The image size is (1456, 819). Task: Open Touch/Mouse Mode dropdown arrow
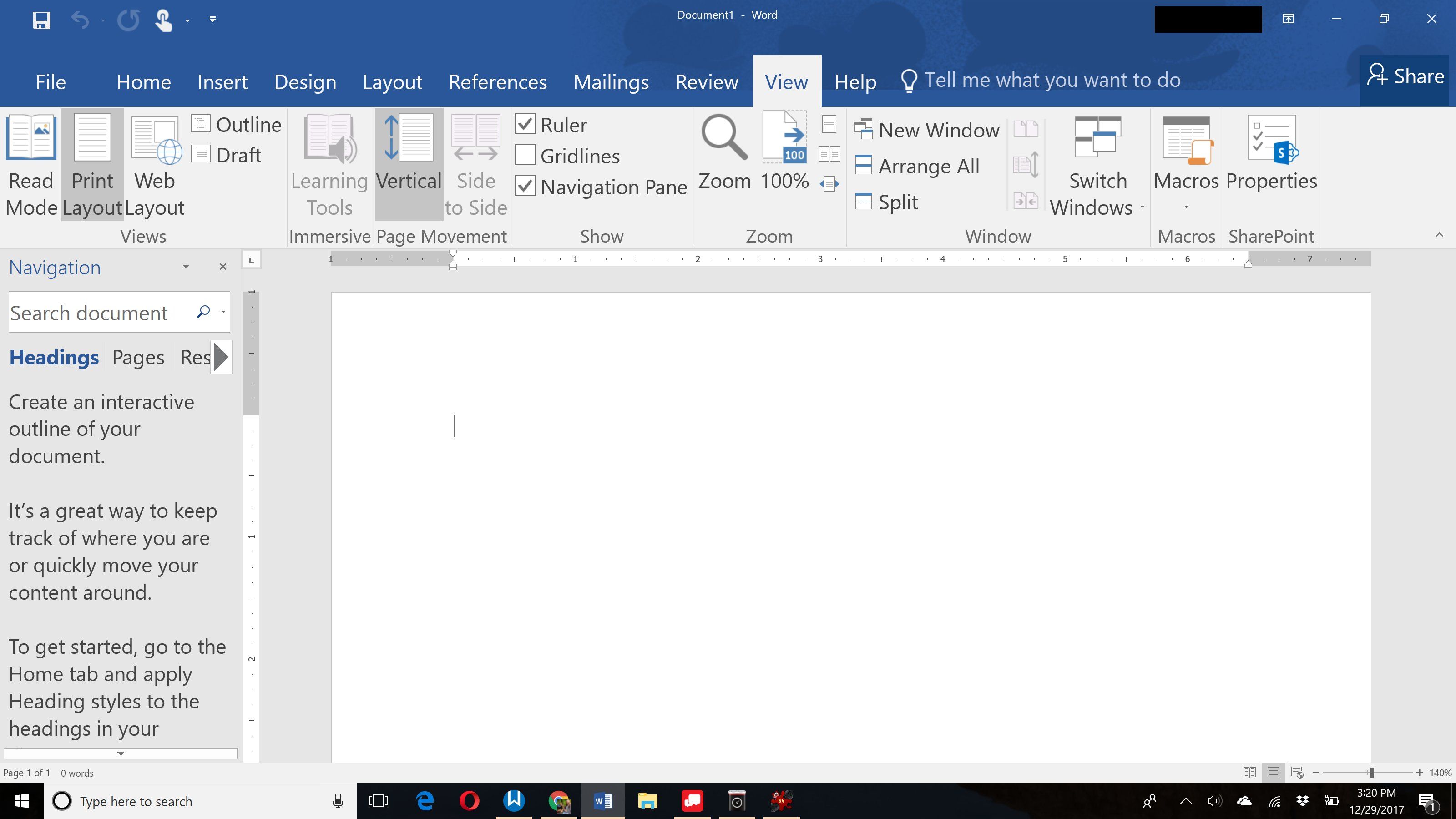click(x=187, y=21)
